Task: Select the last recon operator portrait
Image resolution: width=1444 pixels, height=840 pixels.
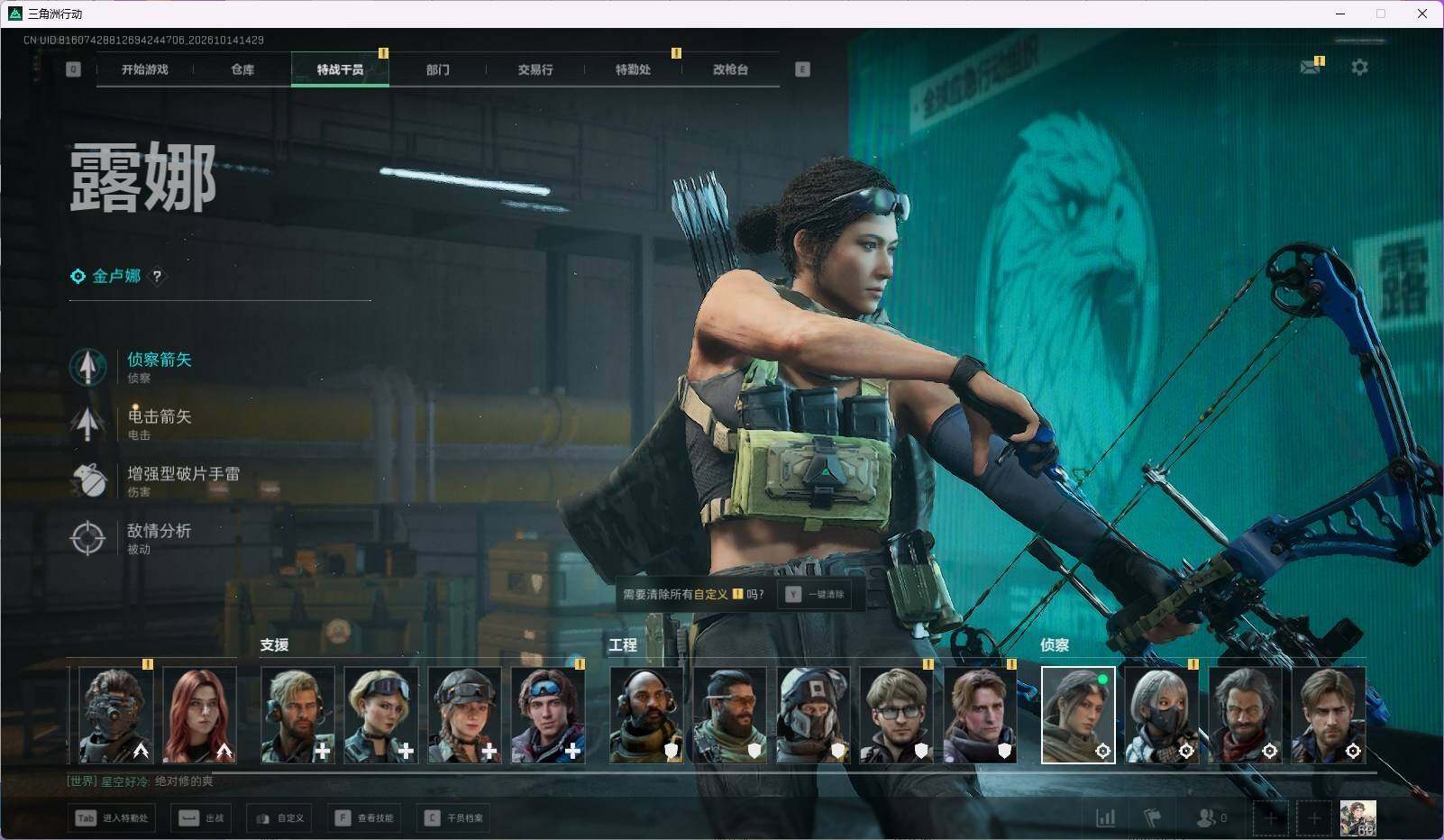Action: pyautogui.click(x=1329, y=716)
